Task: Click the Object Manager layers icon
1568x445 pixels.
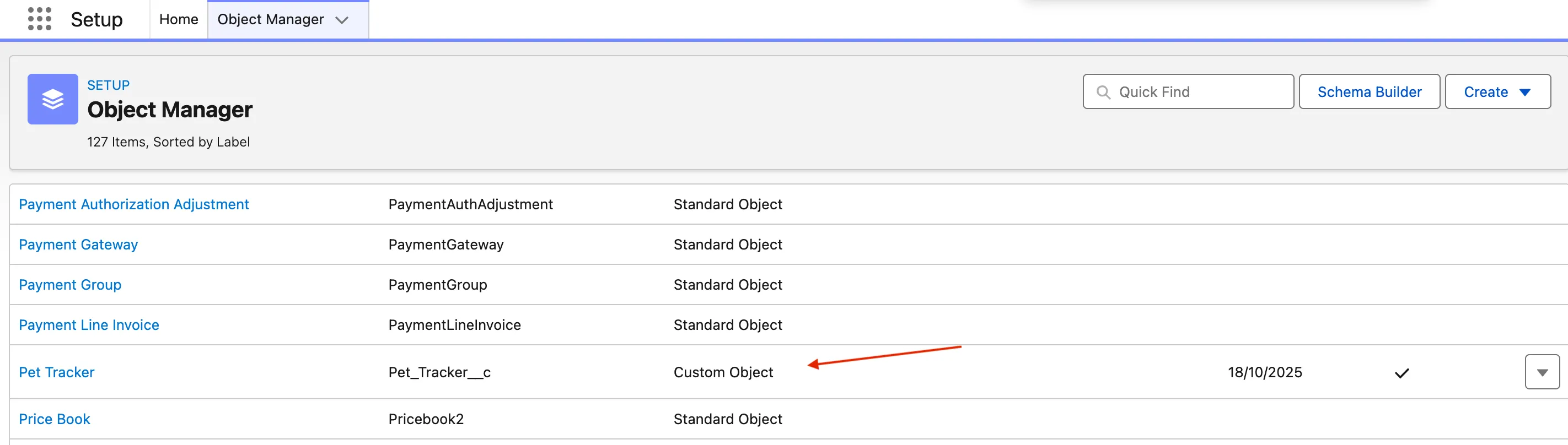Action: pyautogui.click(x=52, y=99)
